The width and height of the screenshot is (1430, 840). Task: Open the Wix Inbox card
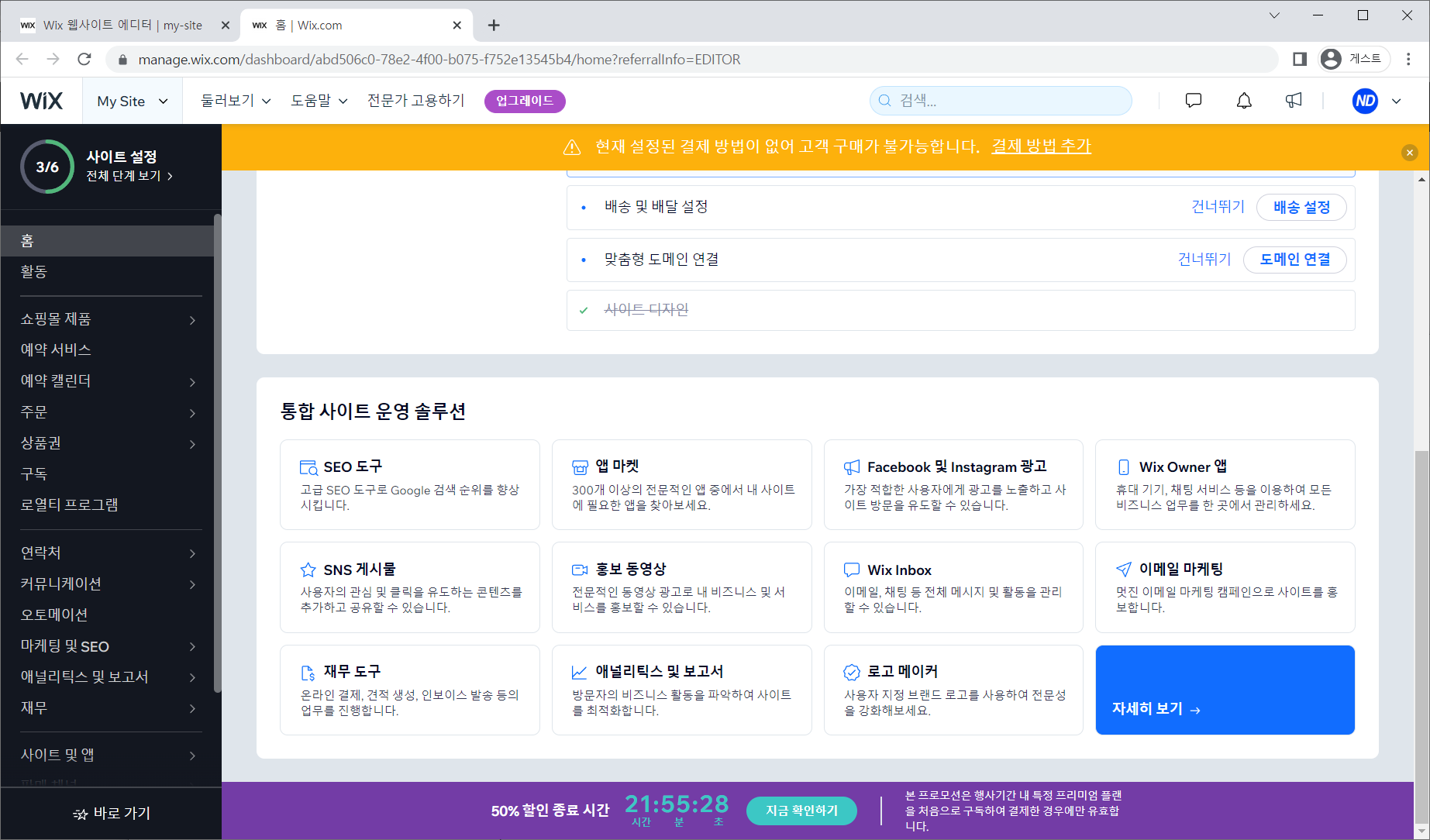click(953, 587)
